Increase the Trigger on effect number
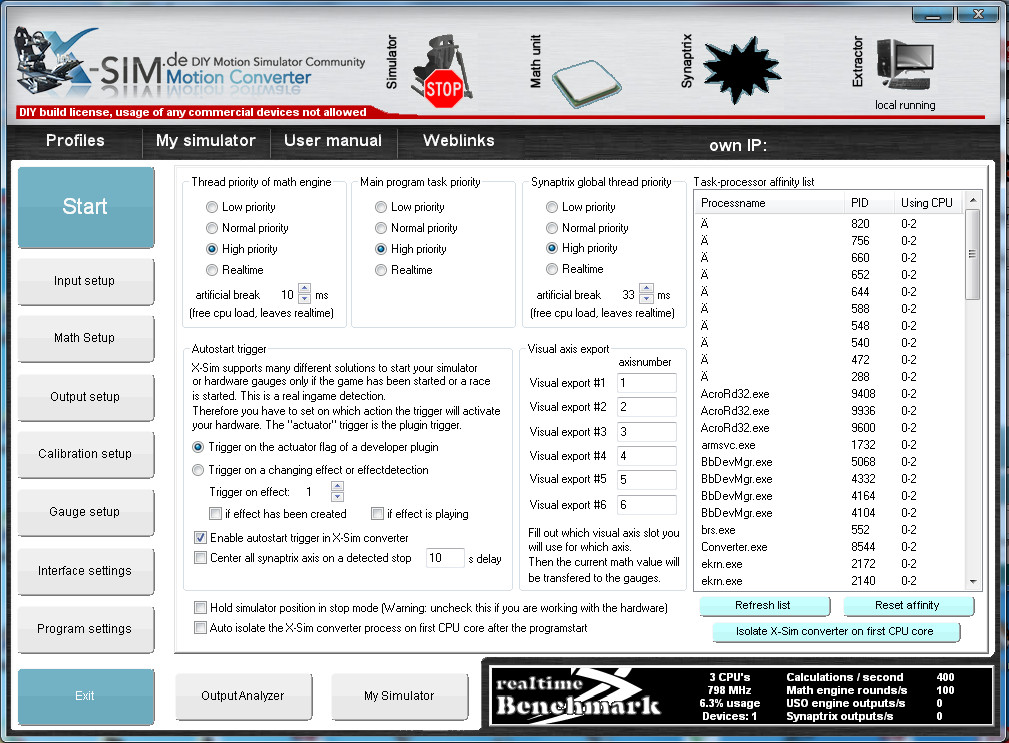 [x=337, y=487]
